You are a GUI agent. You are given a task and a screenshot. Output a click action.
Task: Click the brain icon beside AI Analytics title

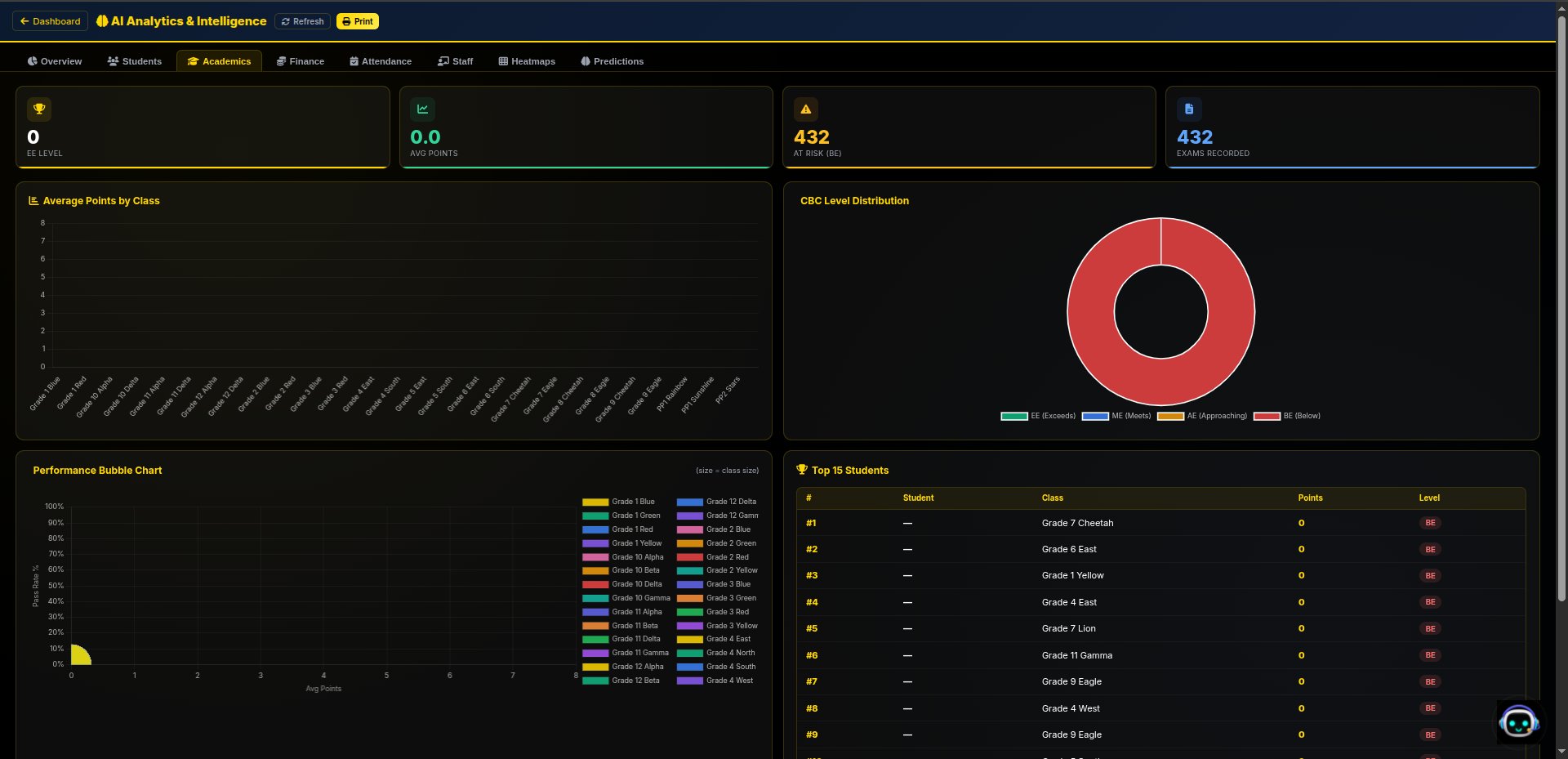pyautogui.click(x=102, y=21)
